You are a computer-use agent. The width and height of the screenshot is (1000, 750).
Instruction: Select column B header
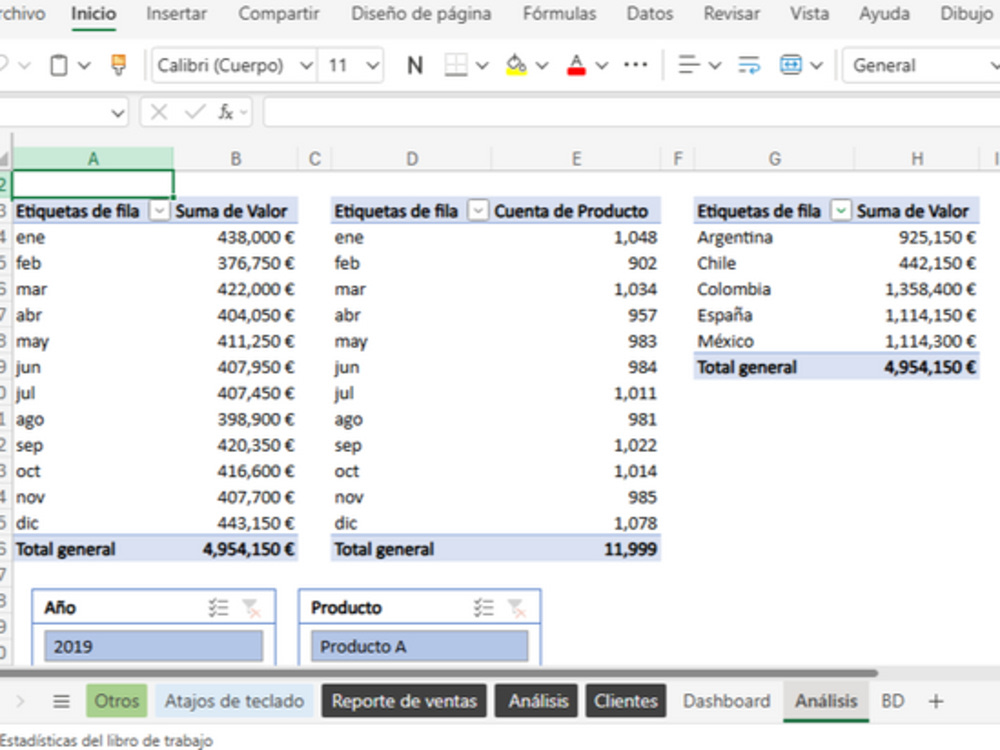[235, 159]
